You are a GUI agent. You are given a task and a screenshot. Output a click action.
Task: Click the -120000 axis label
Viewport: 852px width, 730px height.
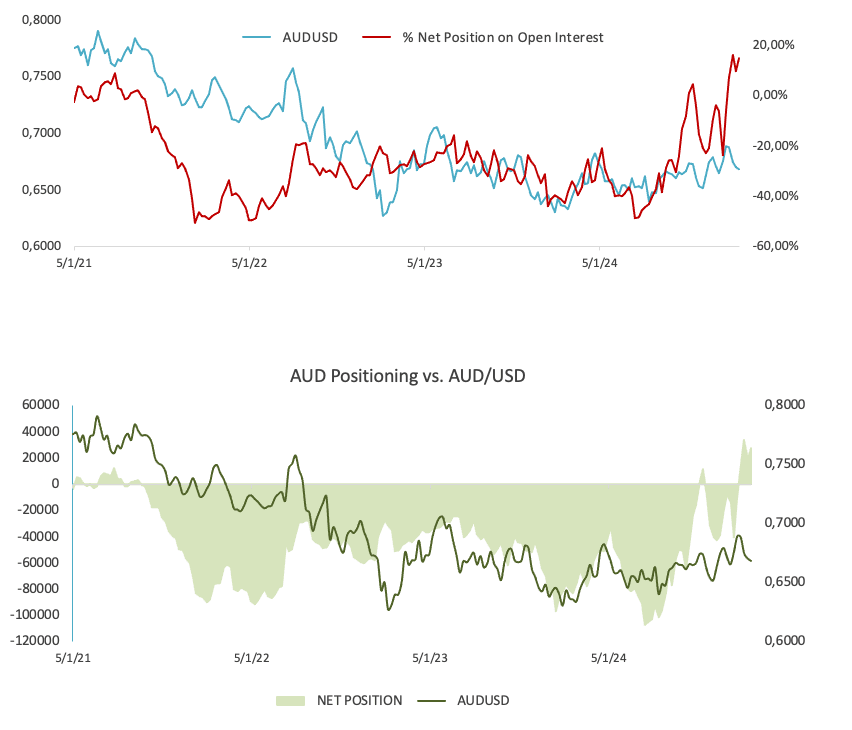click(35, 640)
